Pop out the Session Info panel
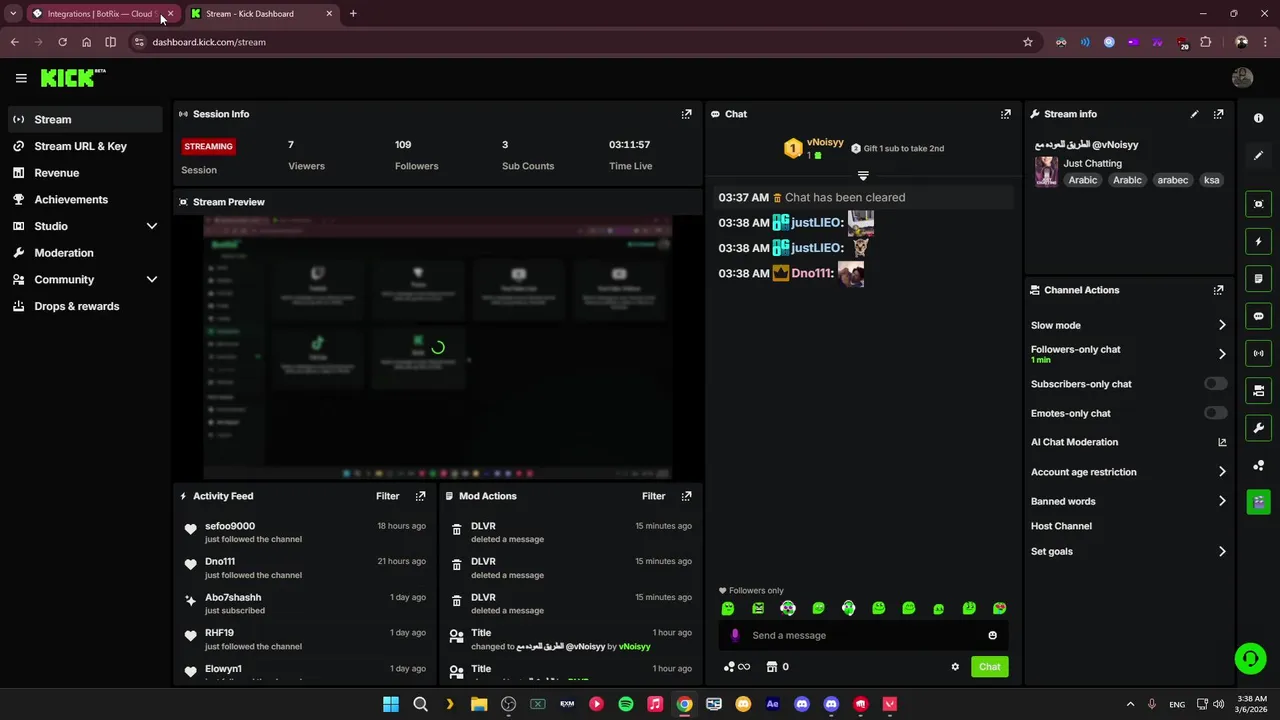Screen dimensions: 1280x720 click(686, 114)
